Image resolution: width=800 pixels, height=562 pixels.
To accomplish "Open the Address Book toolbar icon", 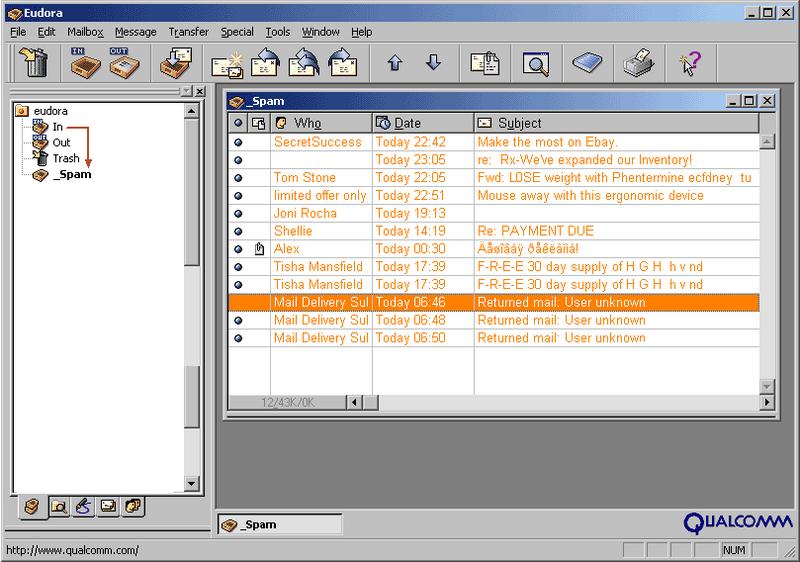I will pyautogui.click(x=587, y=63).
